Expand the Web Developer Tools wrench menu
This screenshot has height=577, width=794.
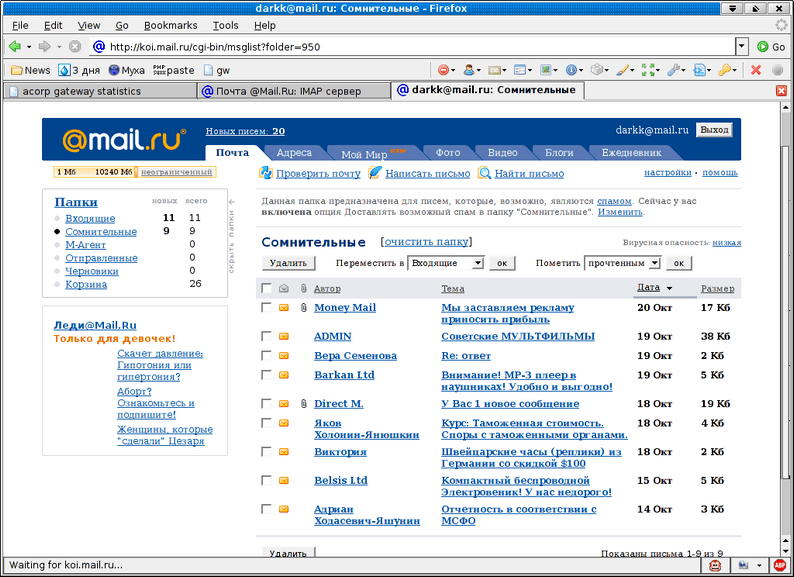point(675,70)
